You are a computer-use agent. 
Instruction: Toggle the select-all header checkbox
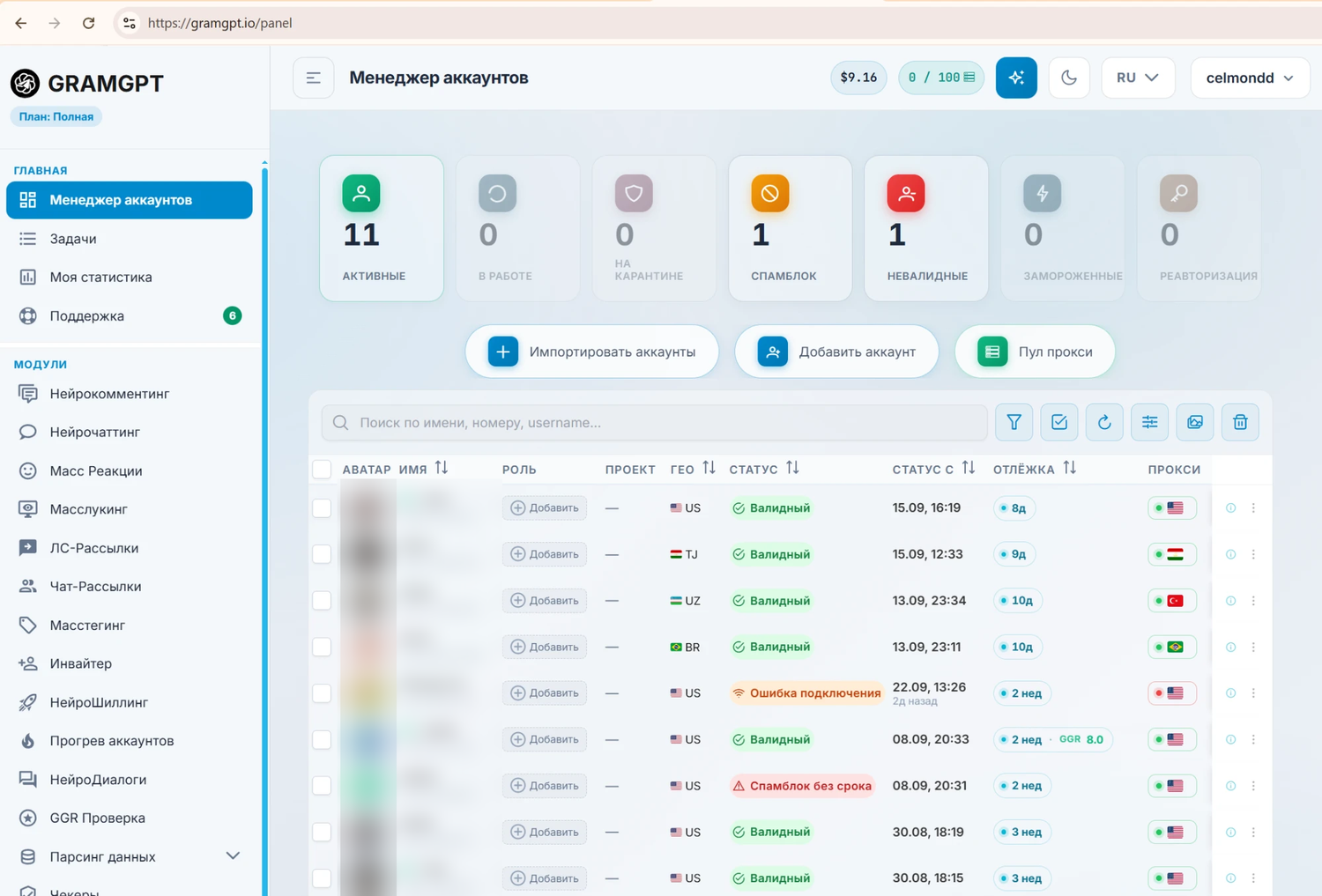coord(322,470)
